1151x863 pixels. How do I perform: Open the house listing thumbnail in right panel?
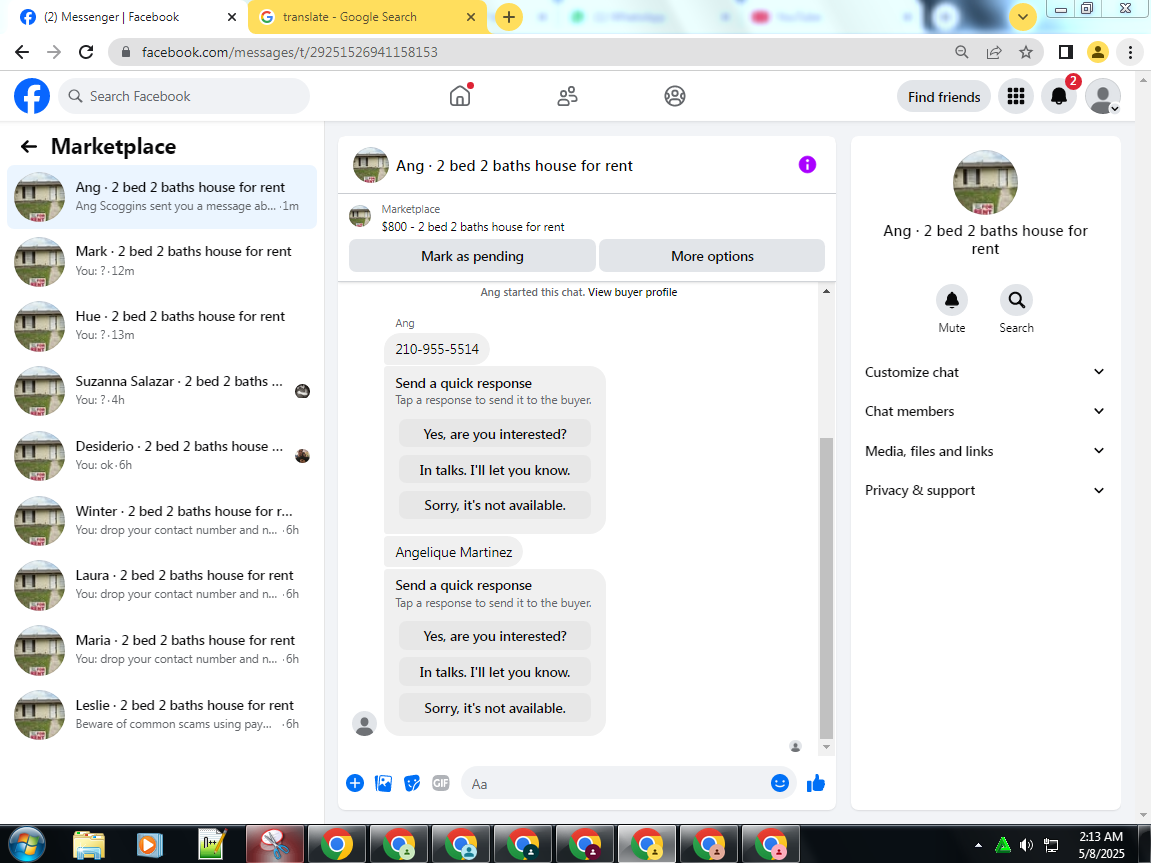[x=985, y=183]
